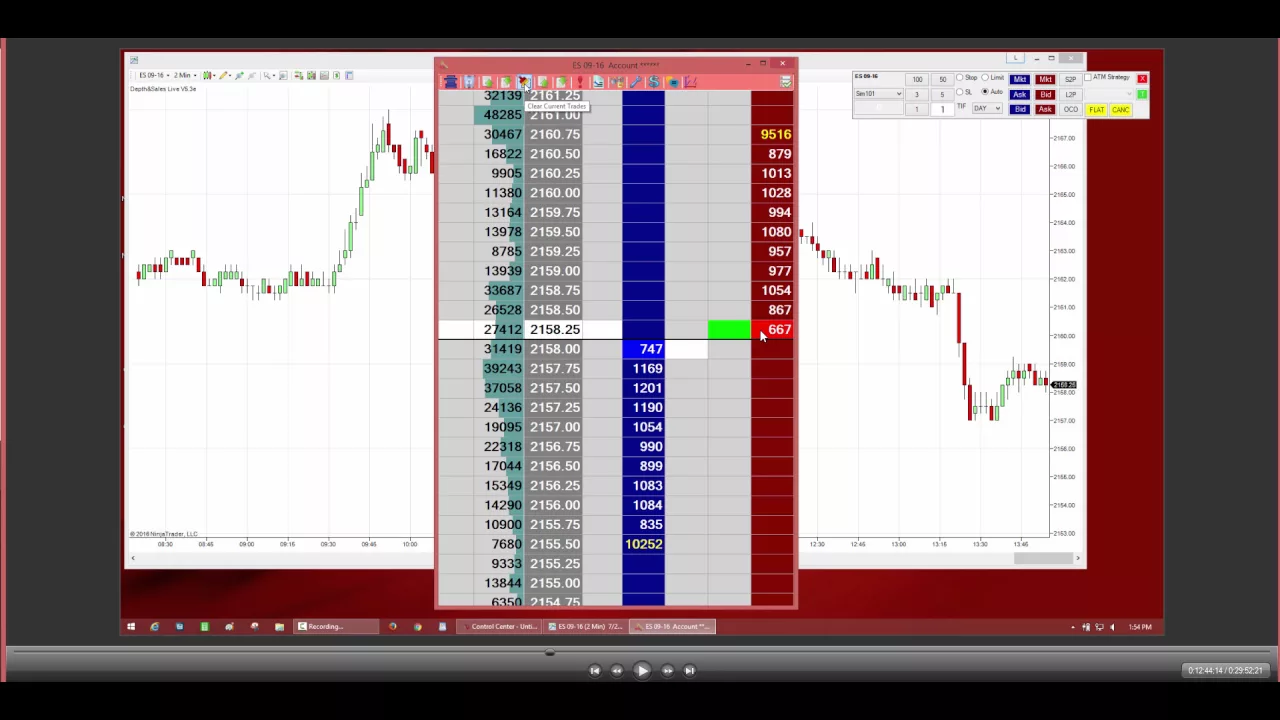Select the SL order radio button
Viewport: 1280px width, 720px height.
(960, 92)
